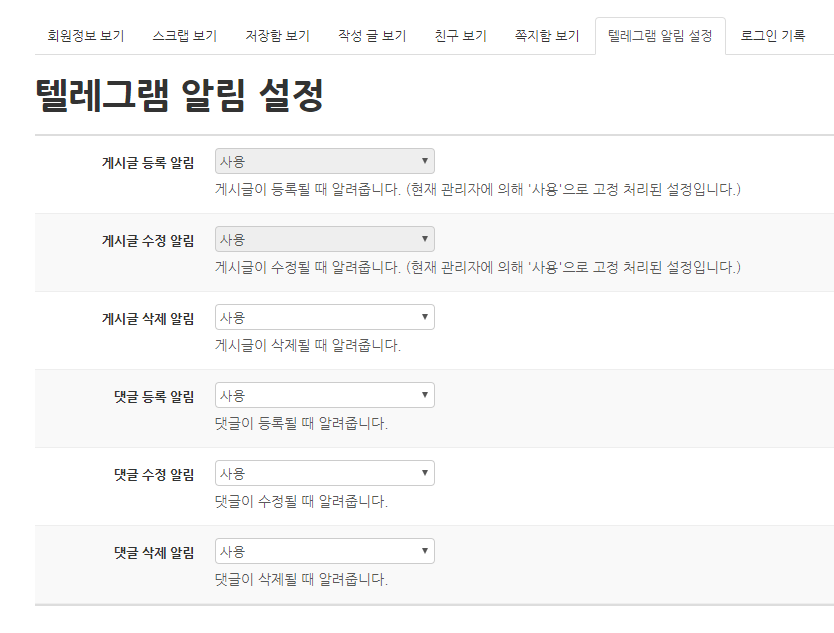Expand the 댓글 등록 알림 dropdown

pyautogui.click(x=324, y=395)
